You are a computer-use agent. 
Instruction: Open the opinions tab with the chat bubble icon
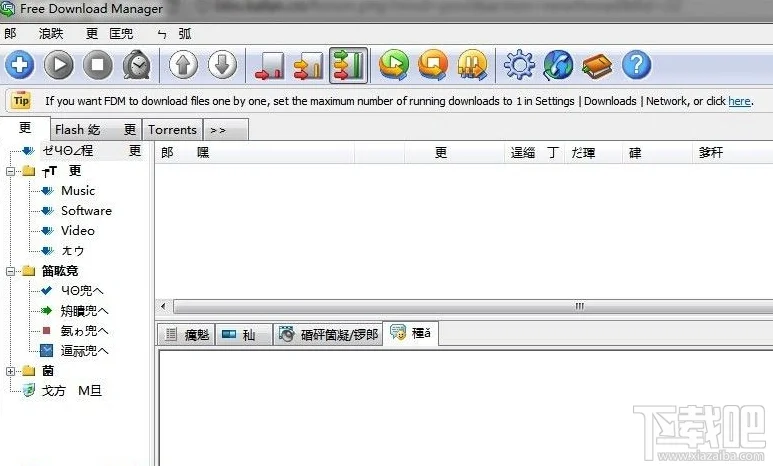tap(411, 333)
